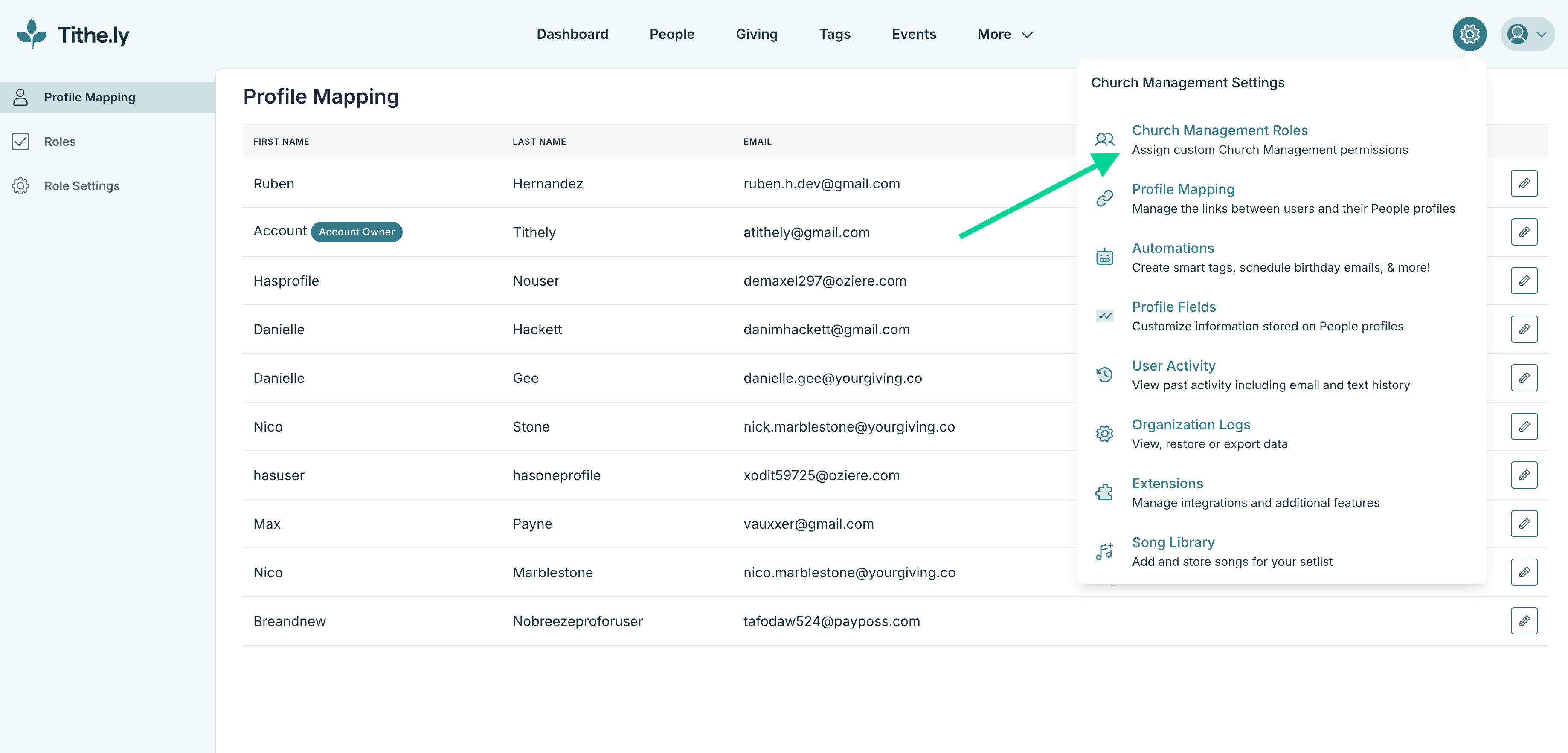
Task: Click last name Marblestone
Action: click(x=553, y=573)
